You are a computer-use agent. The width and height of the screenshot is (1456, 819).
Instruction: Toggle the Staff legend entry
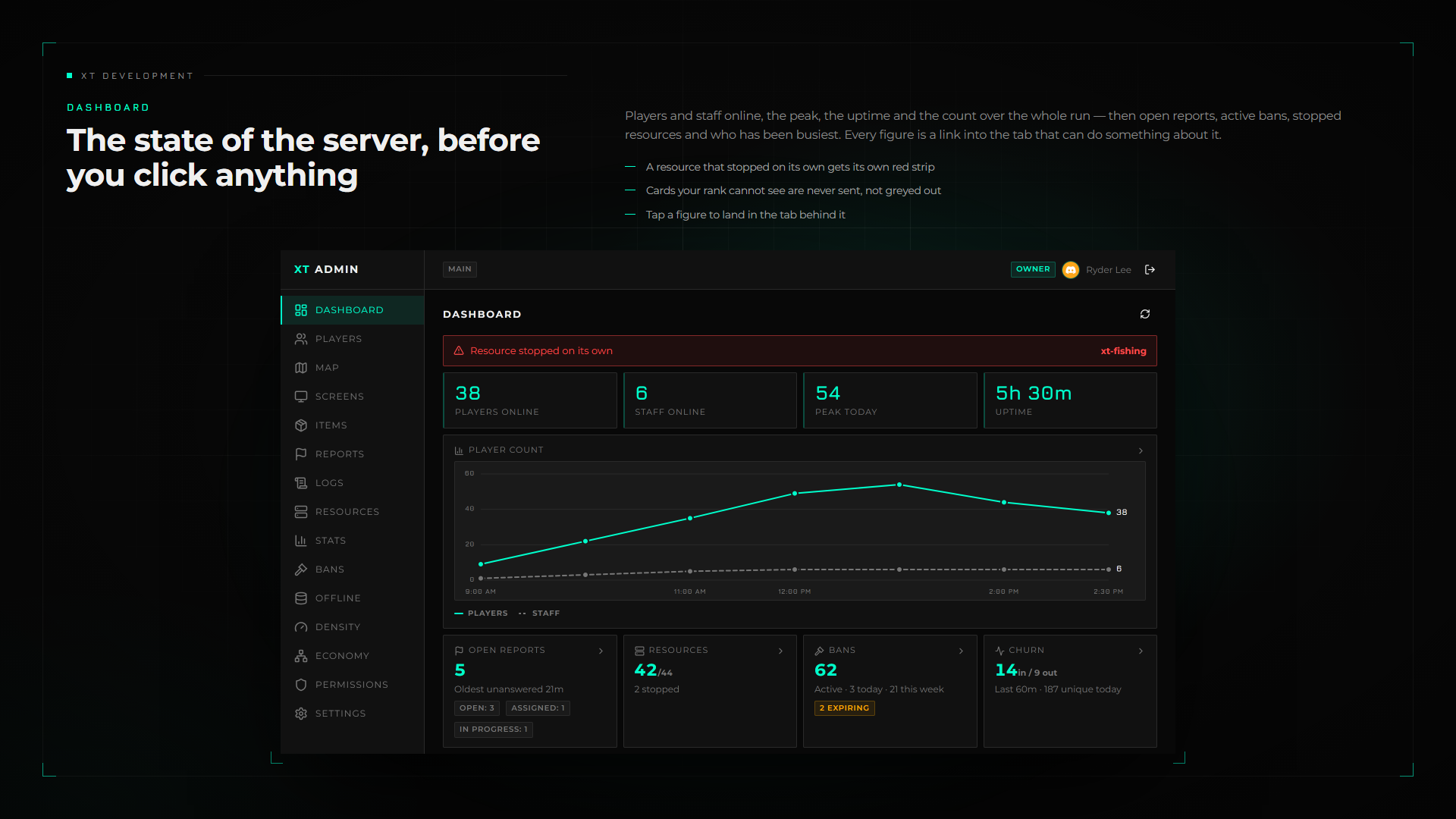[539, 613]
